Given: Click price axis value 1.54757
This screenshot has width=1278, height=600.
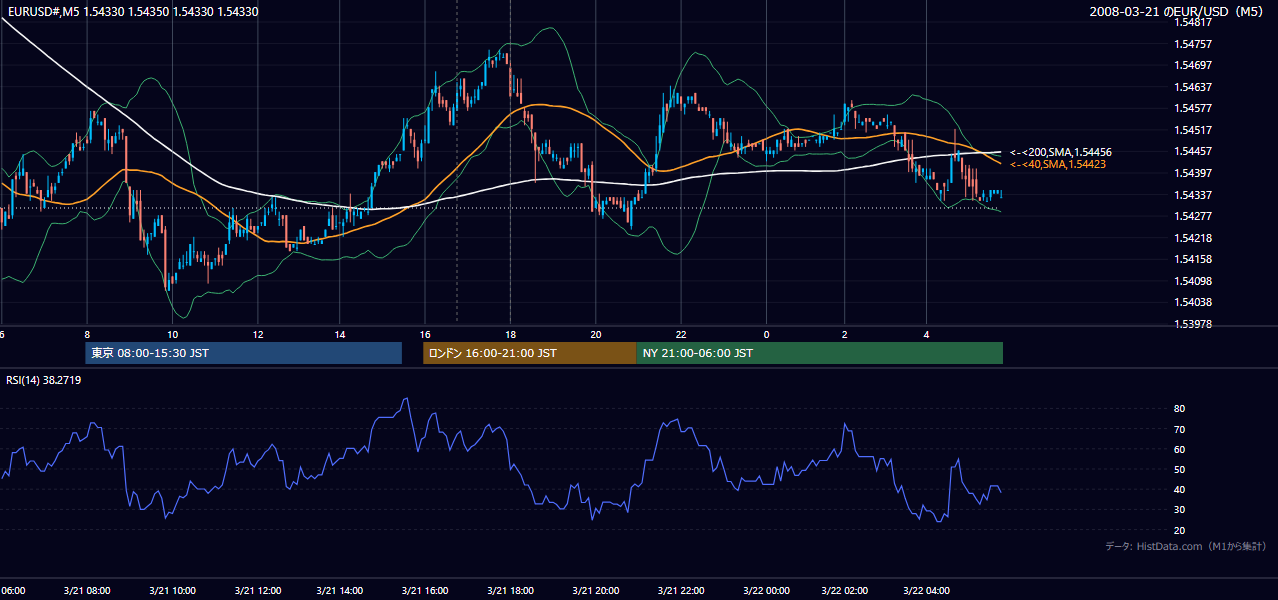Looking at the screenshot, I should [1194, 44].
